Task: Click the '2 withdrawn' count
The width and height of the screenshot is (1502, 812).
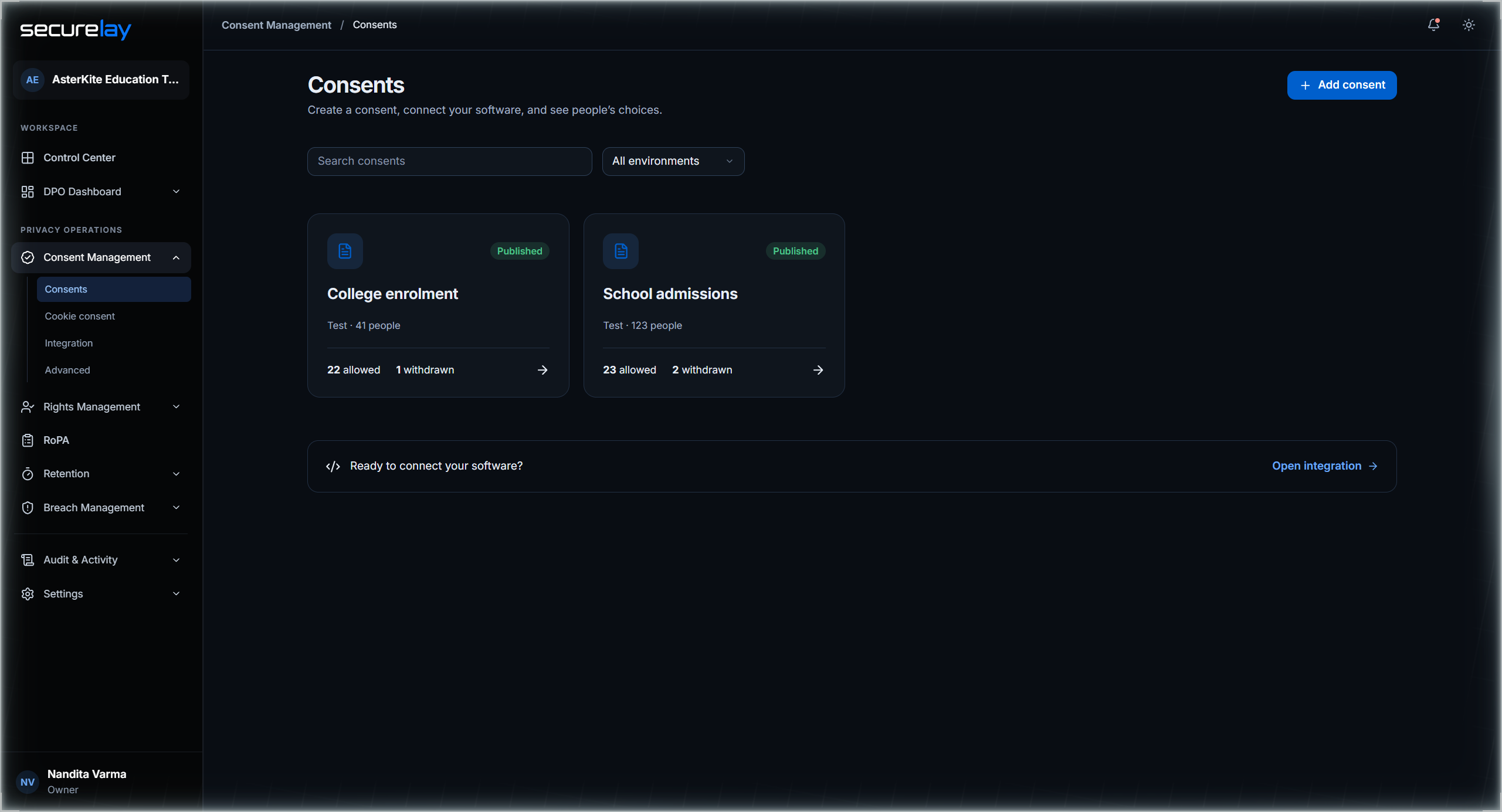Action: (x=702, y=370)
